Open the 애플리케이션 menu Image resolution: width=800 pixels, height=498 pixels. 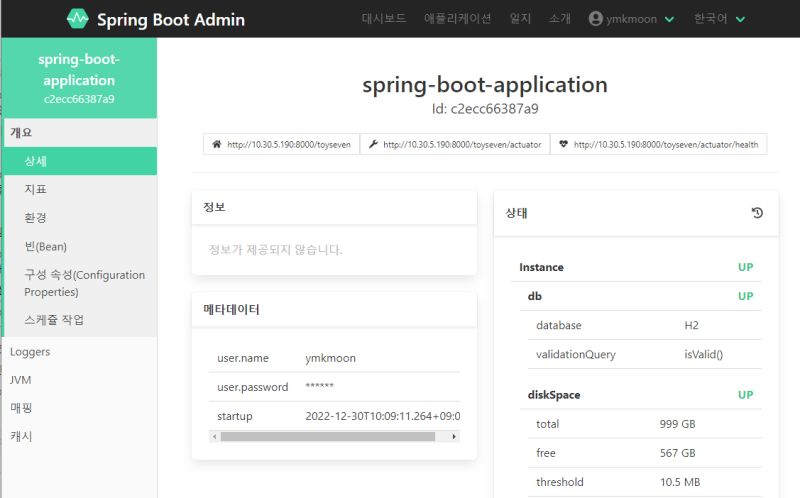pos(457,19)
